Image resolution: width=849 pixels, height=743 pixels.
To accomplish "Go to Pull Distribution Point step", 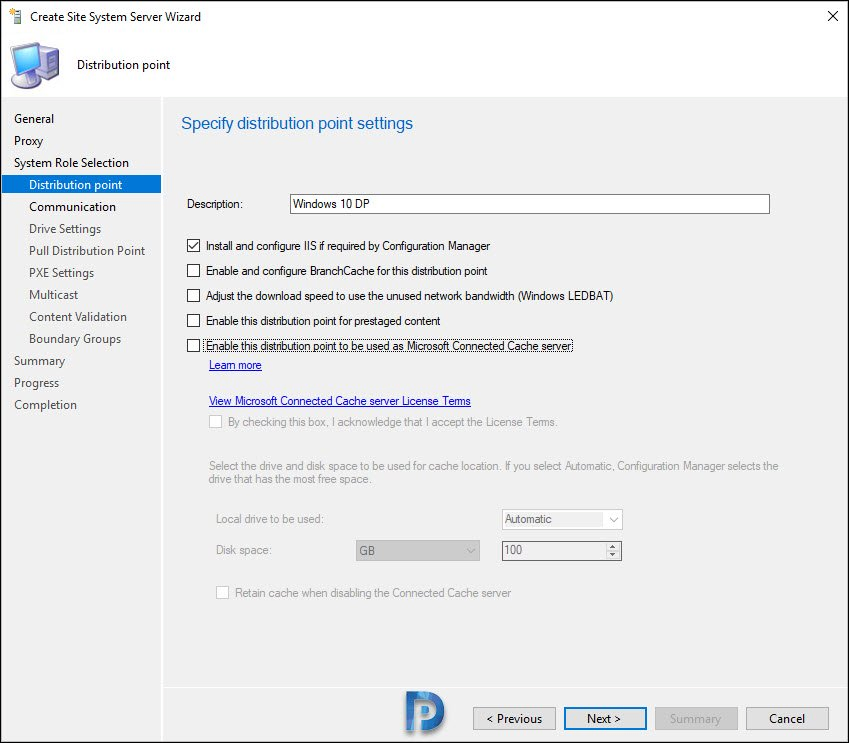I will [x=87, y=251].
